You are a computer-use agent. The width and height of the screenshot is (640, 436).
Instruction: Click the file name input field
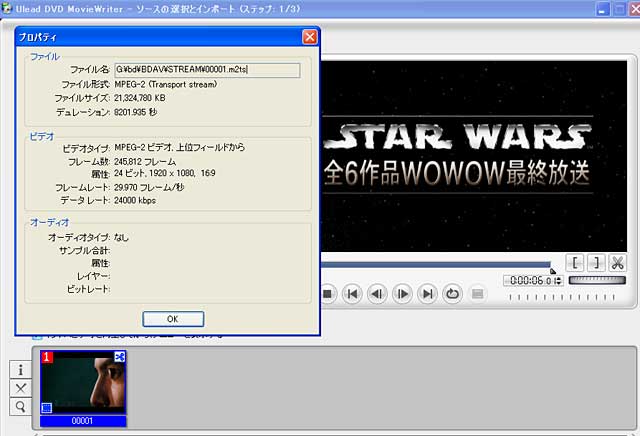207,70
